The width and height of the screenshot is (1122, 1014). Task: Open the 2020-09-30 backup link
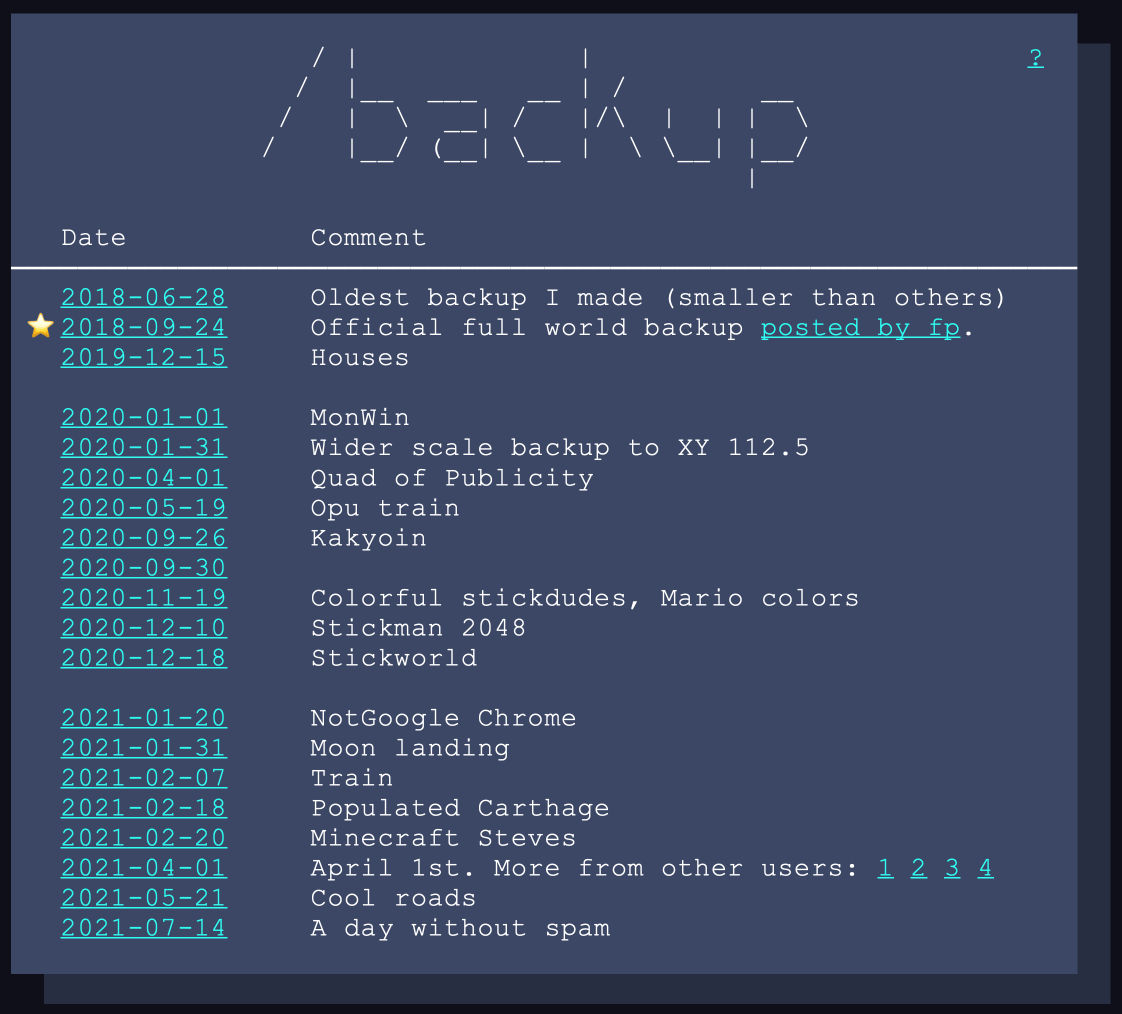coord(143,568)
